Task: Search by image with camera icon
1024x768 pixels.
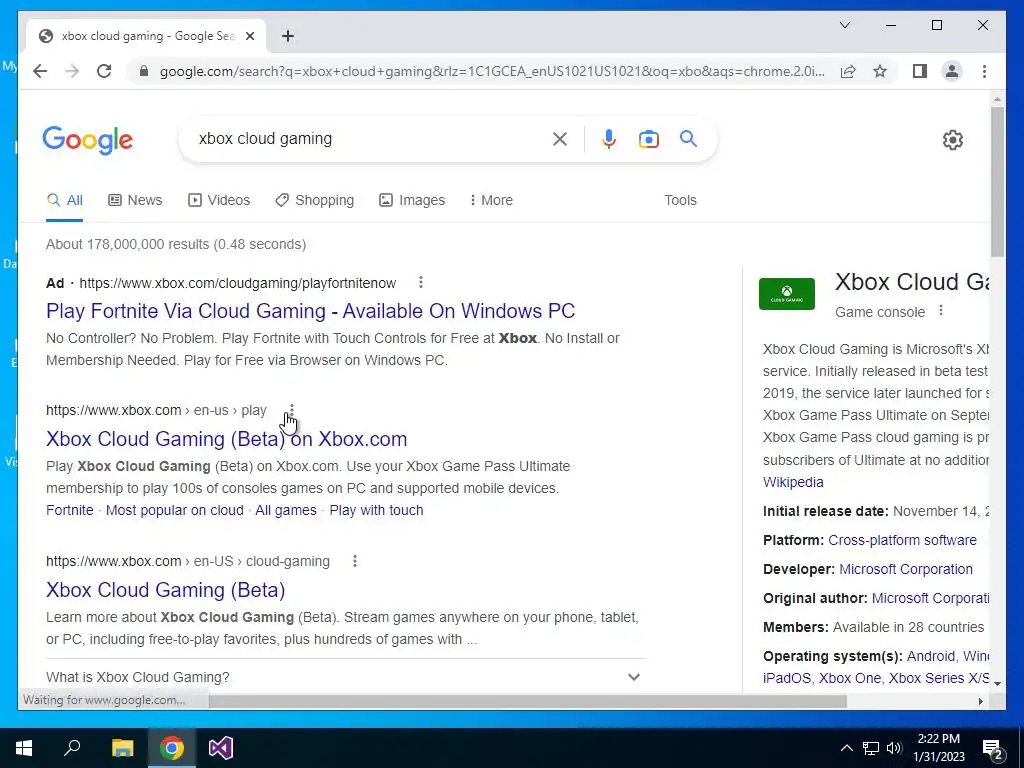Action: pos(648,138)
